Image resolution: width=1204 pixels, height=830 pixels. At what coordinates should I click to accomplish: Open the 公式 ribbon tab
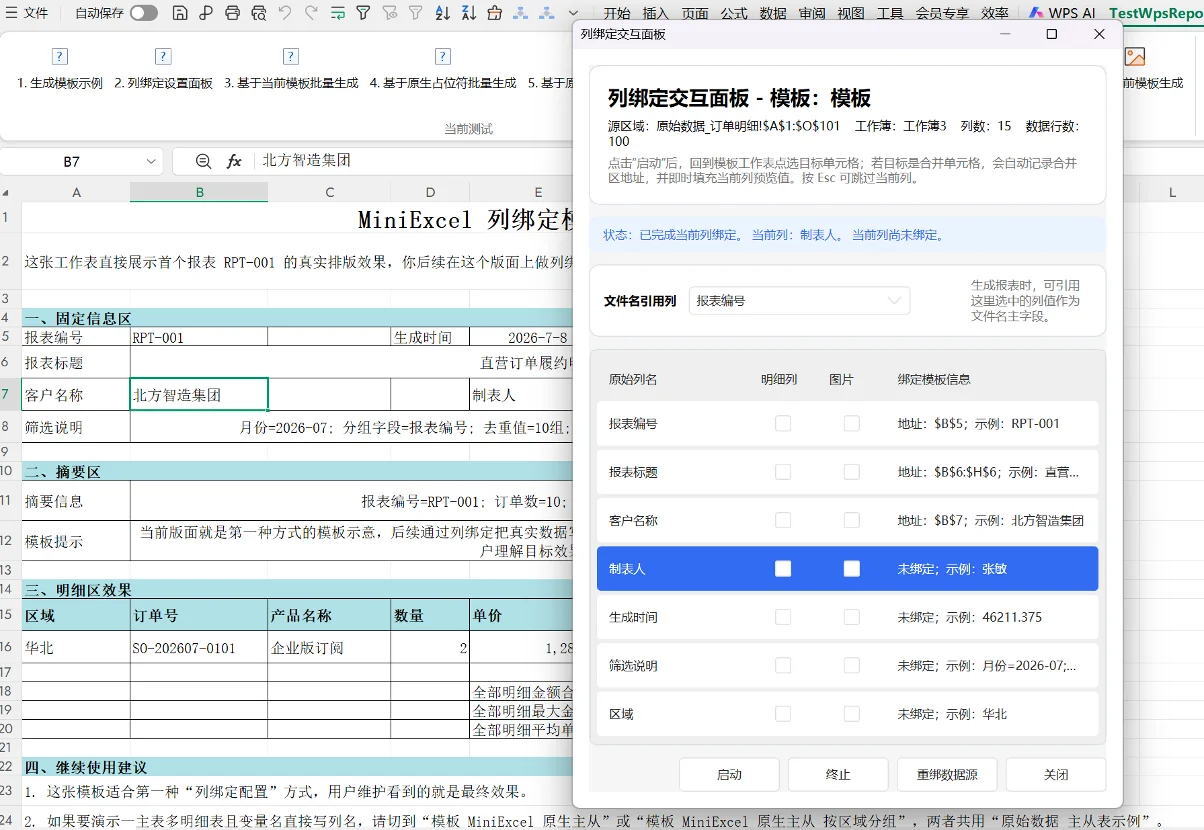coord(734,13)
